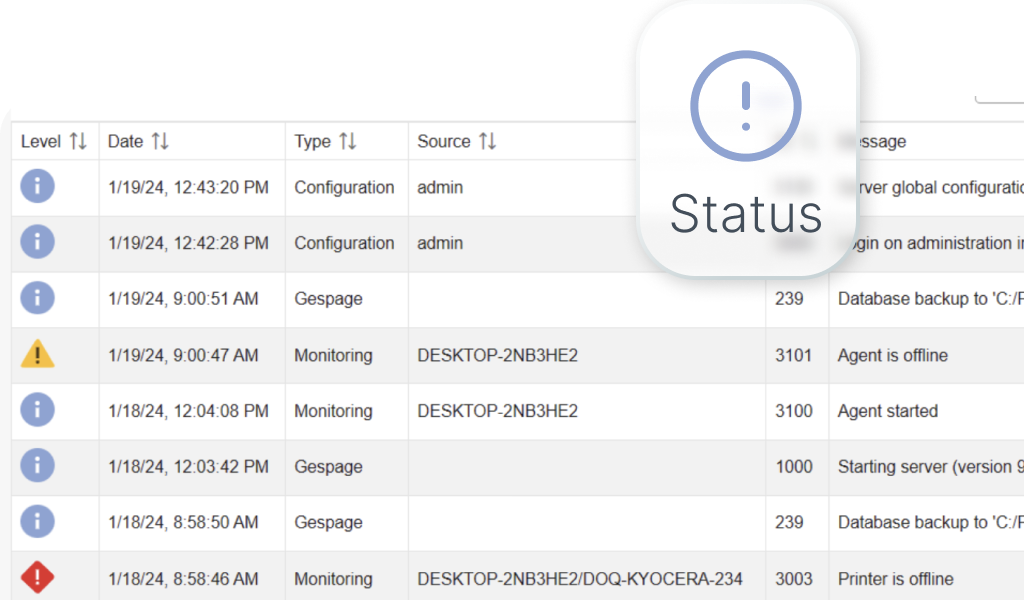The height and width of the screenshot is (600, 1024).
Task: Sort entries by Type column
Action: (x=347, y=141)
